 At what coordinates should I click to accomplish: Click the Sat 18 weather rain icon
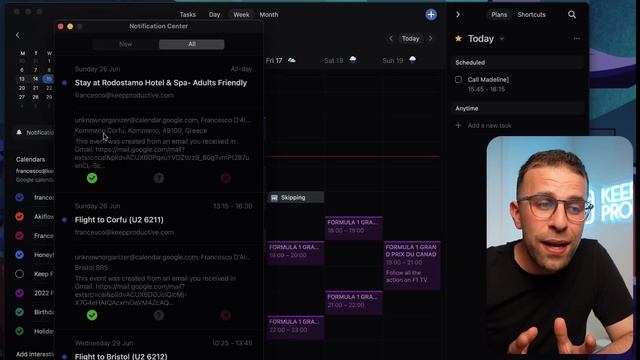coord(353,60)
